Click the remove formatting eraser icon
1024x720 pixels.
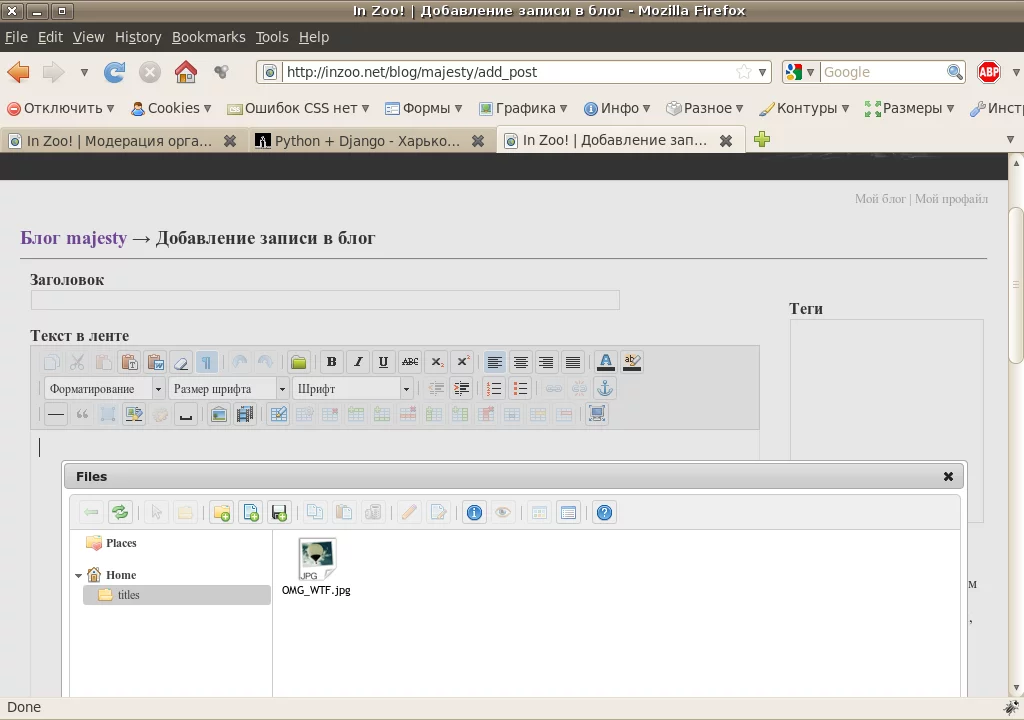(181, 362)
